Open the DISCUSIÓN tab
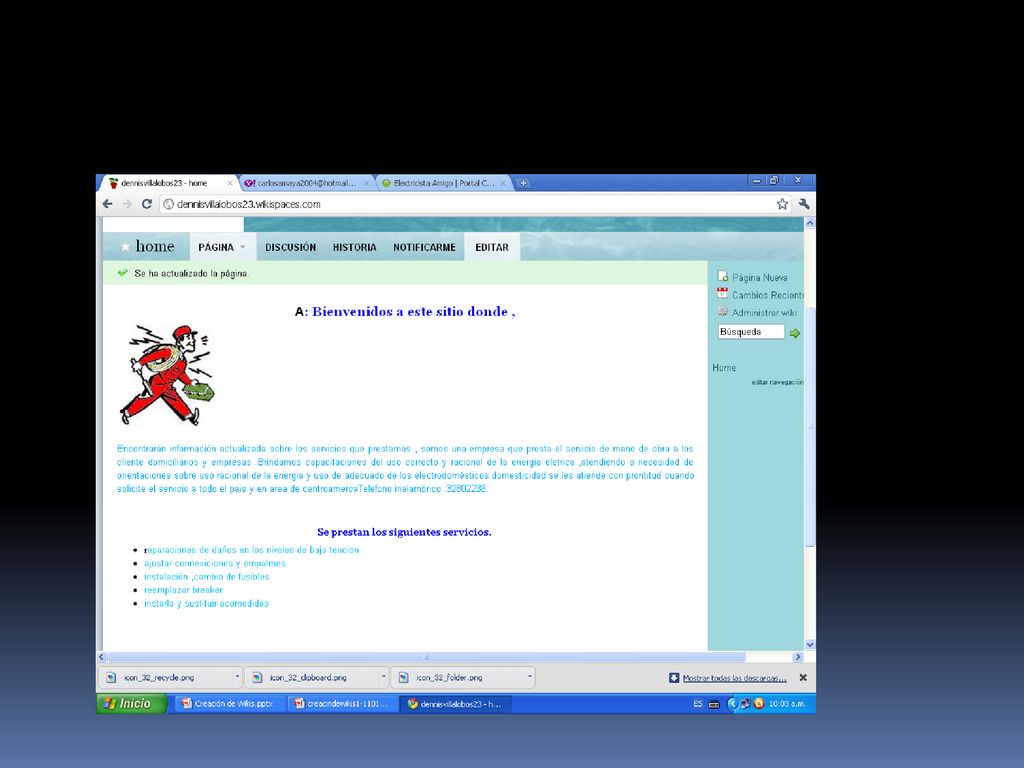Screen dimensions: 1024x768 pyautogui.click(x=291, y=247)
